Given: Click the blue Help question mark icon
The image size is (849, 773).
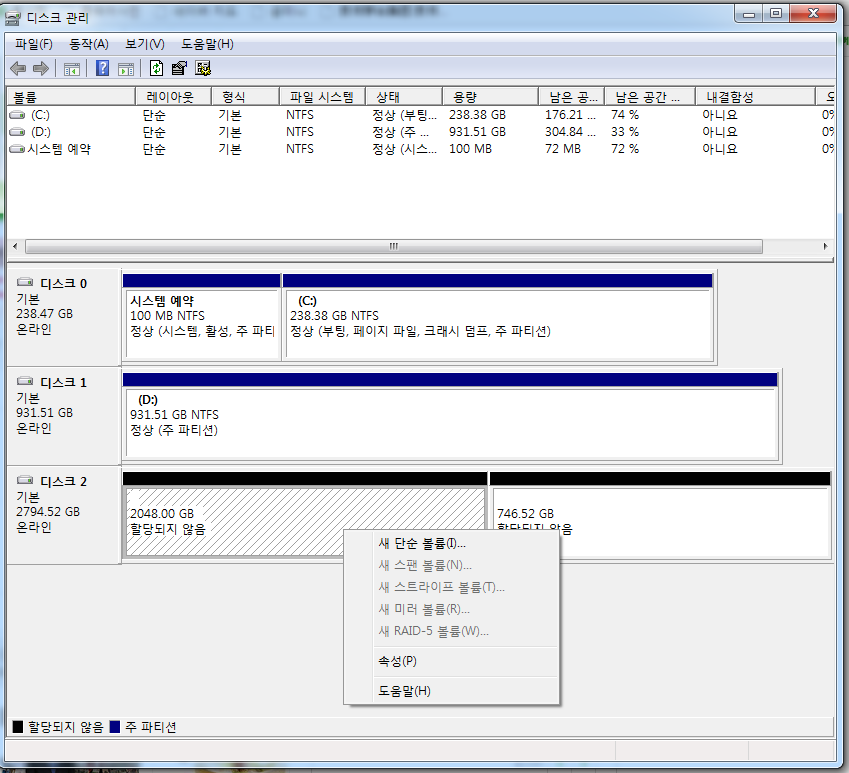Looking at the screenshot, I should pos(102,68).
